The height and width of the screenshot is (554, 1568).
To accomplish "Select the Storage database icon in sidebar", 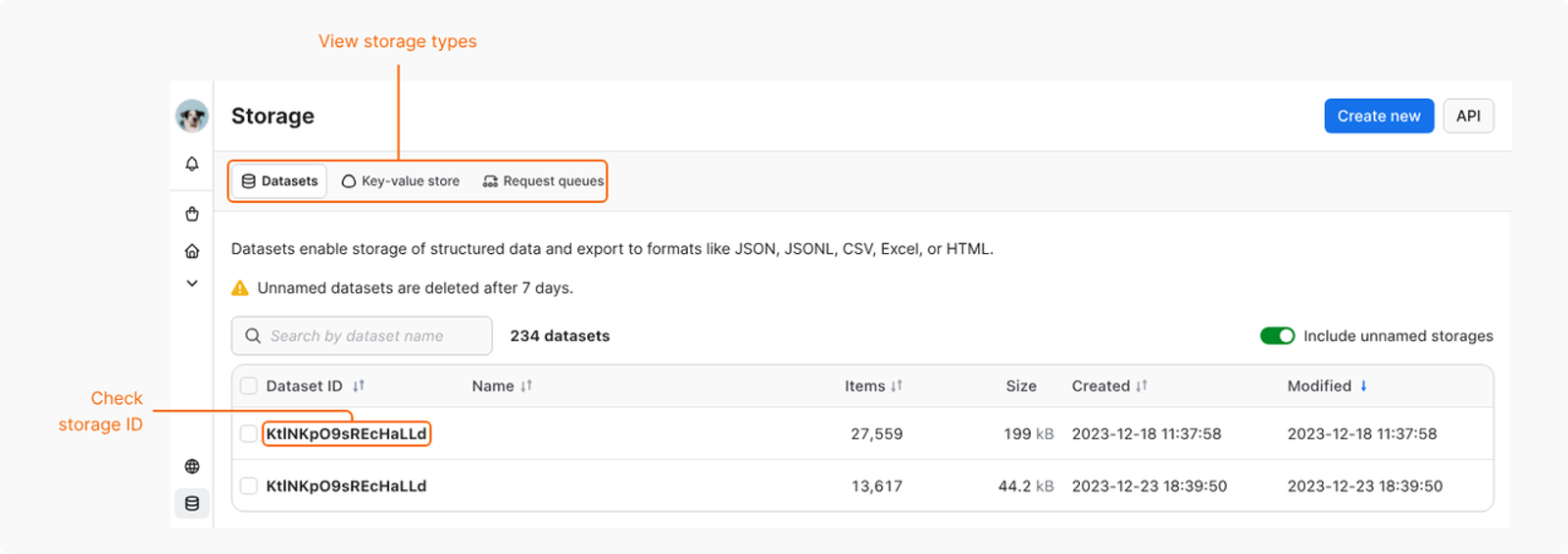I will pyautogui.click(x=192, y=503).
